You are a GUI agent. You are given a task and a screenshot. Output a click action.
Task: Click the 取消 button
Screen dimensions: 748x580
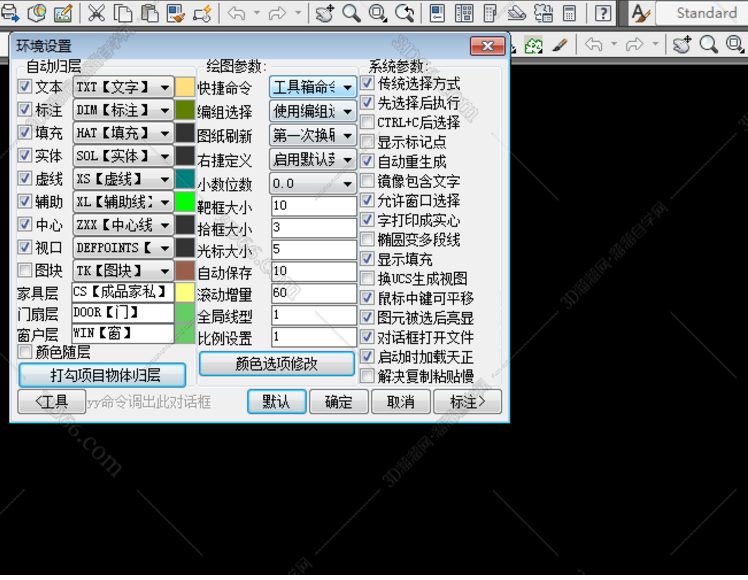tap(401, 402)
